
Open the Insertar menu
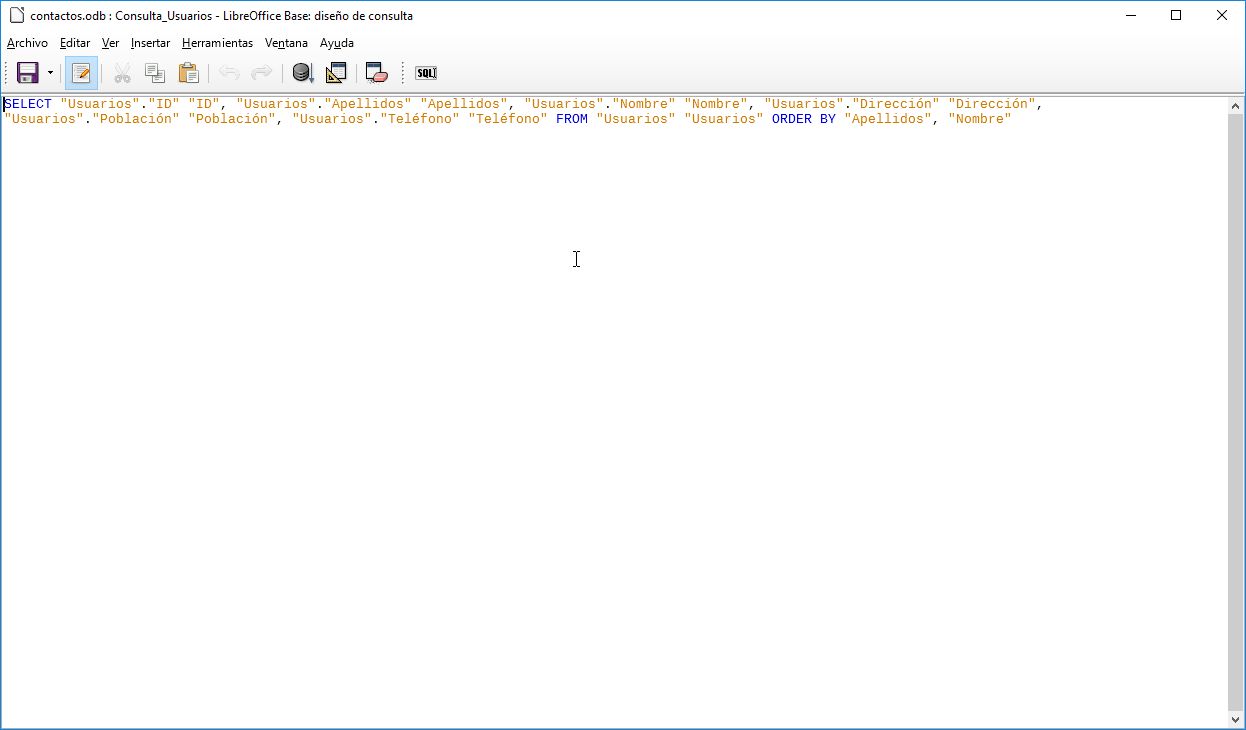pyautogui.click(x=150, y=43)
